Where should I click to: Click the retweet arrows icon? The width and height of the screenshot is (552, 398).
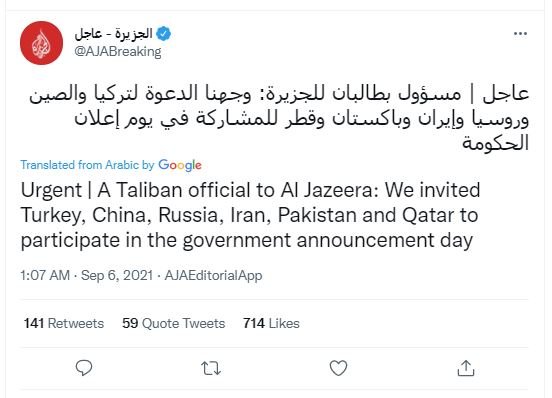(x=211, y=368)
